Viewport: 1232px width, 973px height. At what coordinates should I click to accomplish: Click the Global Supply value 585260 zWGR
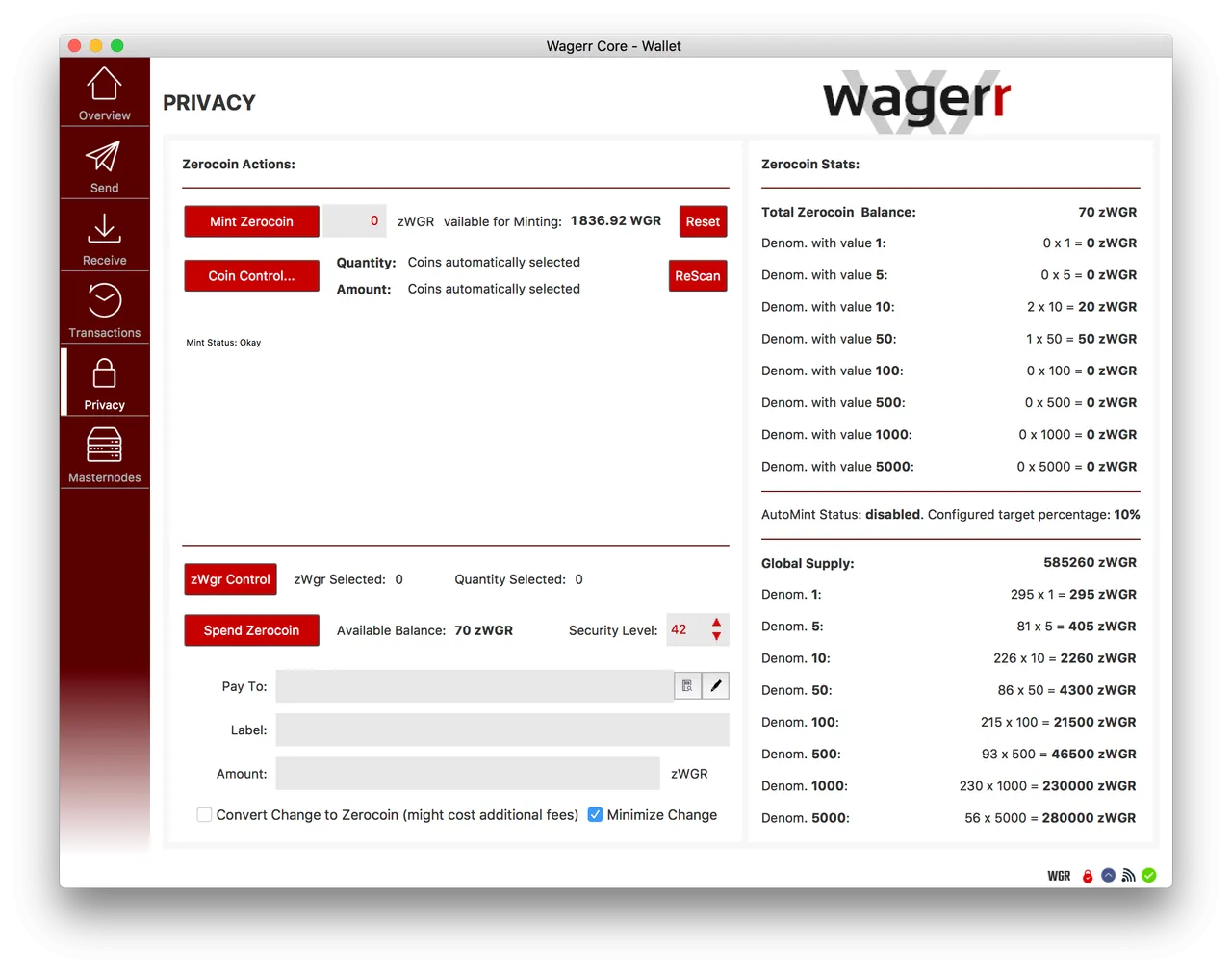pyautogui.click(x=1091, y=562)
